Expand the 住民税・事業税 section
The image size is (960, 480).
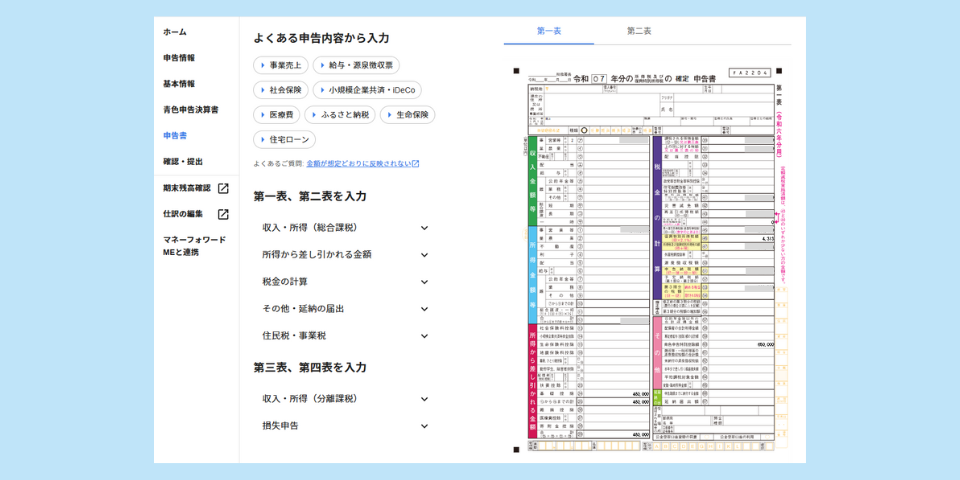pyautogui.click(x=345, y=336)
